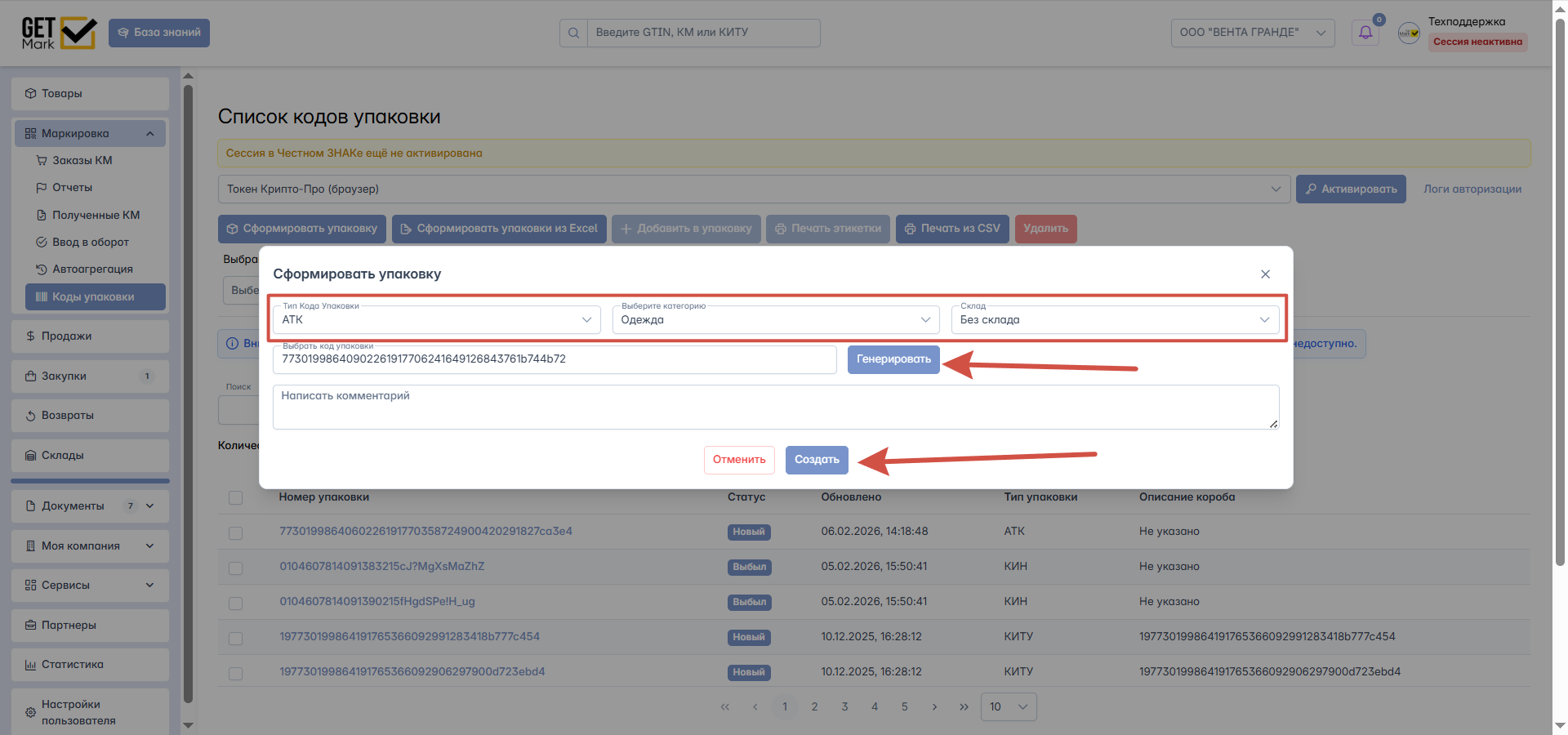This screenshot has height=735, width=1568.
Task: Open the category dropdown showing Одежда
Action: pyautogui.click(x=776, y=320)
